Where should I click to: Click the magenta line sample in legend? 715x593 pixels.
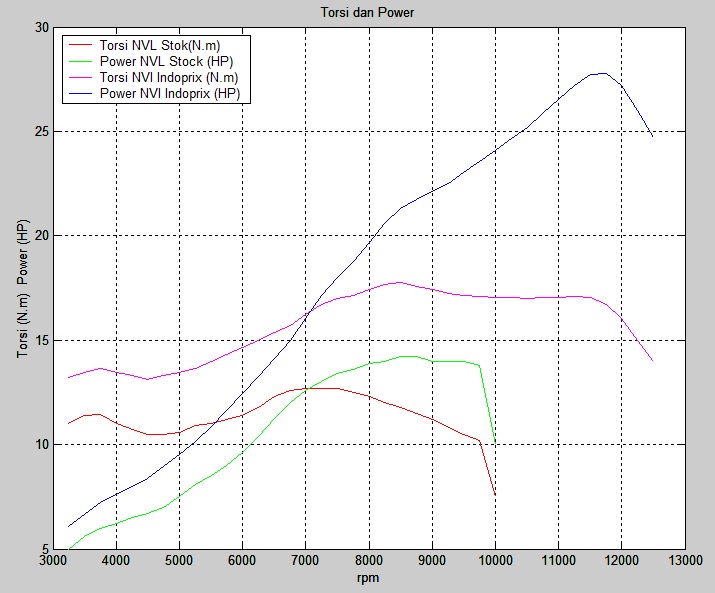79,78
